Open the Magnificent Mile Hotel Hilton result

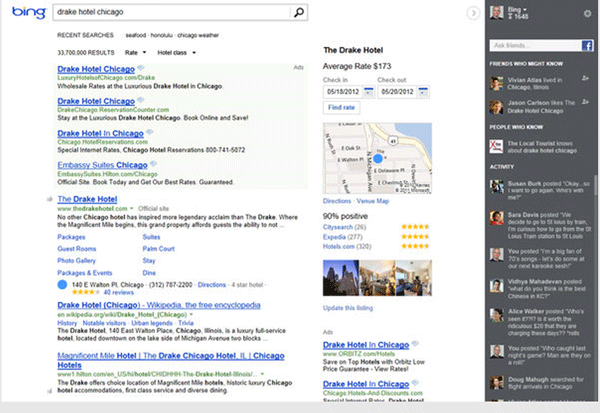pos(171,360)
